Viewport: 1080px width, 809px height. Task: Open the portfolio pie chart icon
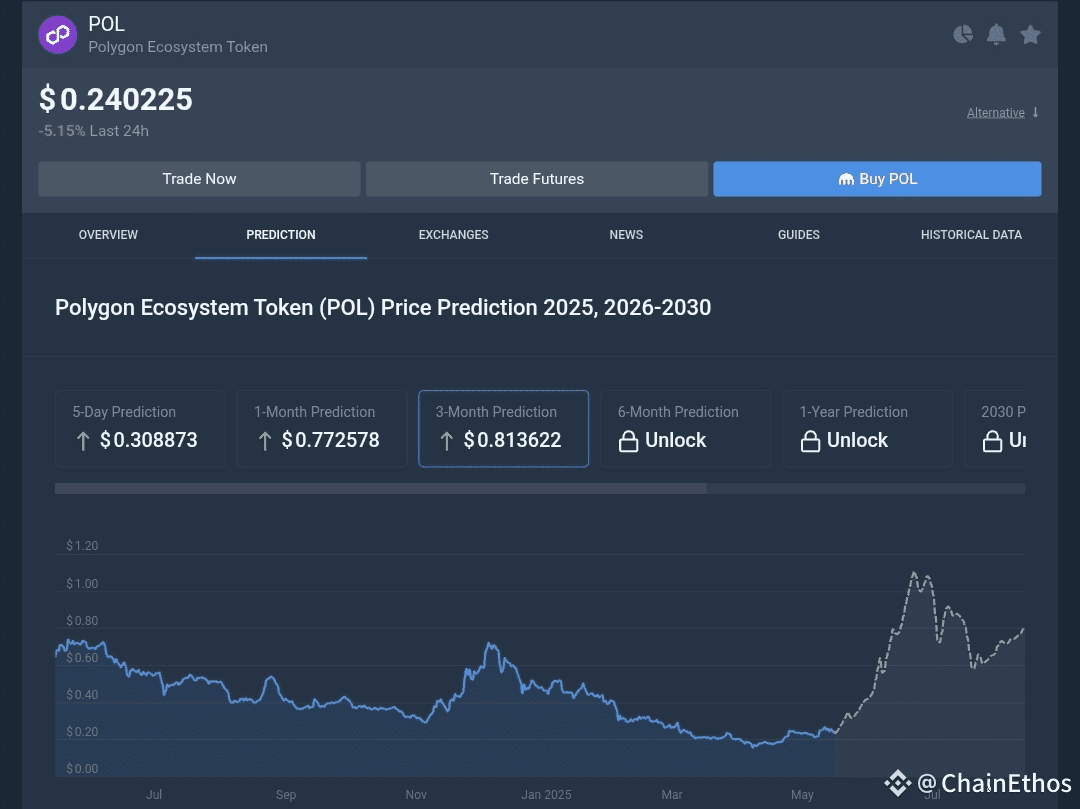(963, 35)
